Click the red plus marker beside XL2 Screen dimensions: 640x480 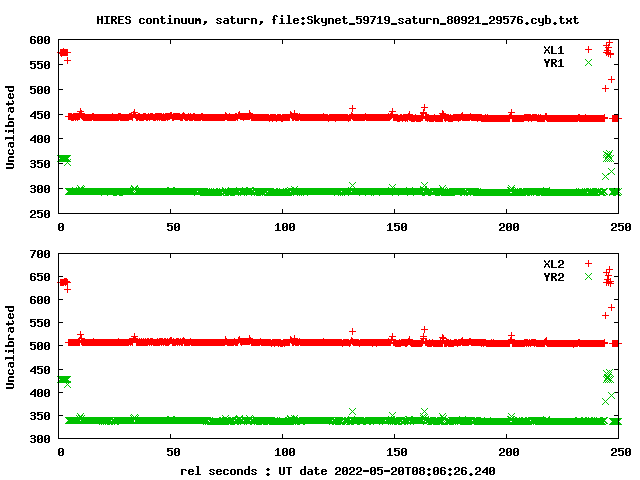coord(588,263)
